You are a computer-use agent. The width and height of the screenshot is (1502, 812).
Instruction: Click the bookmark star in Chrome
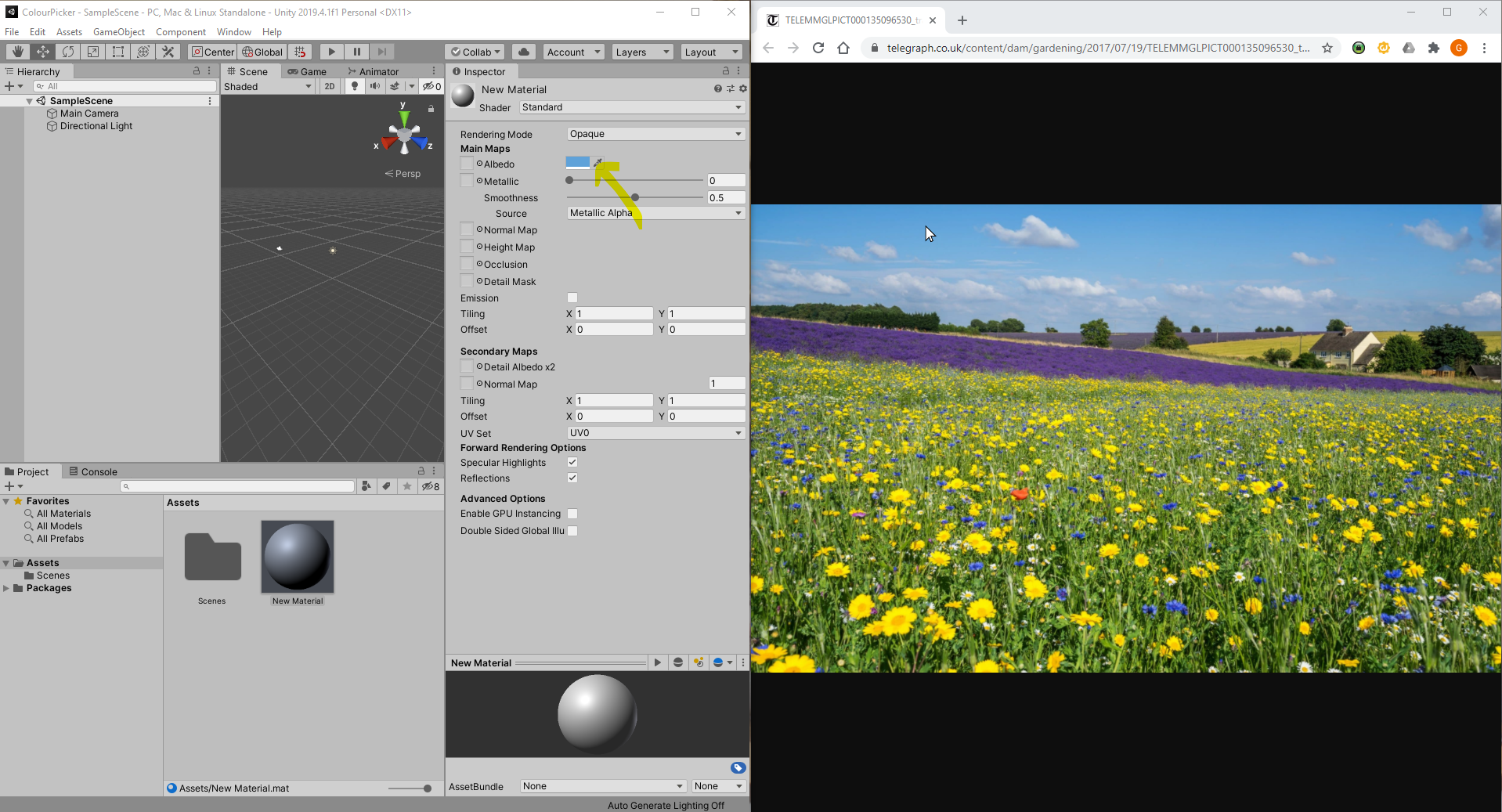point(1327,48)
